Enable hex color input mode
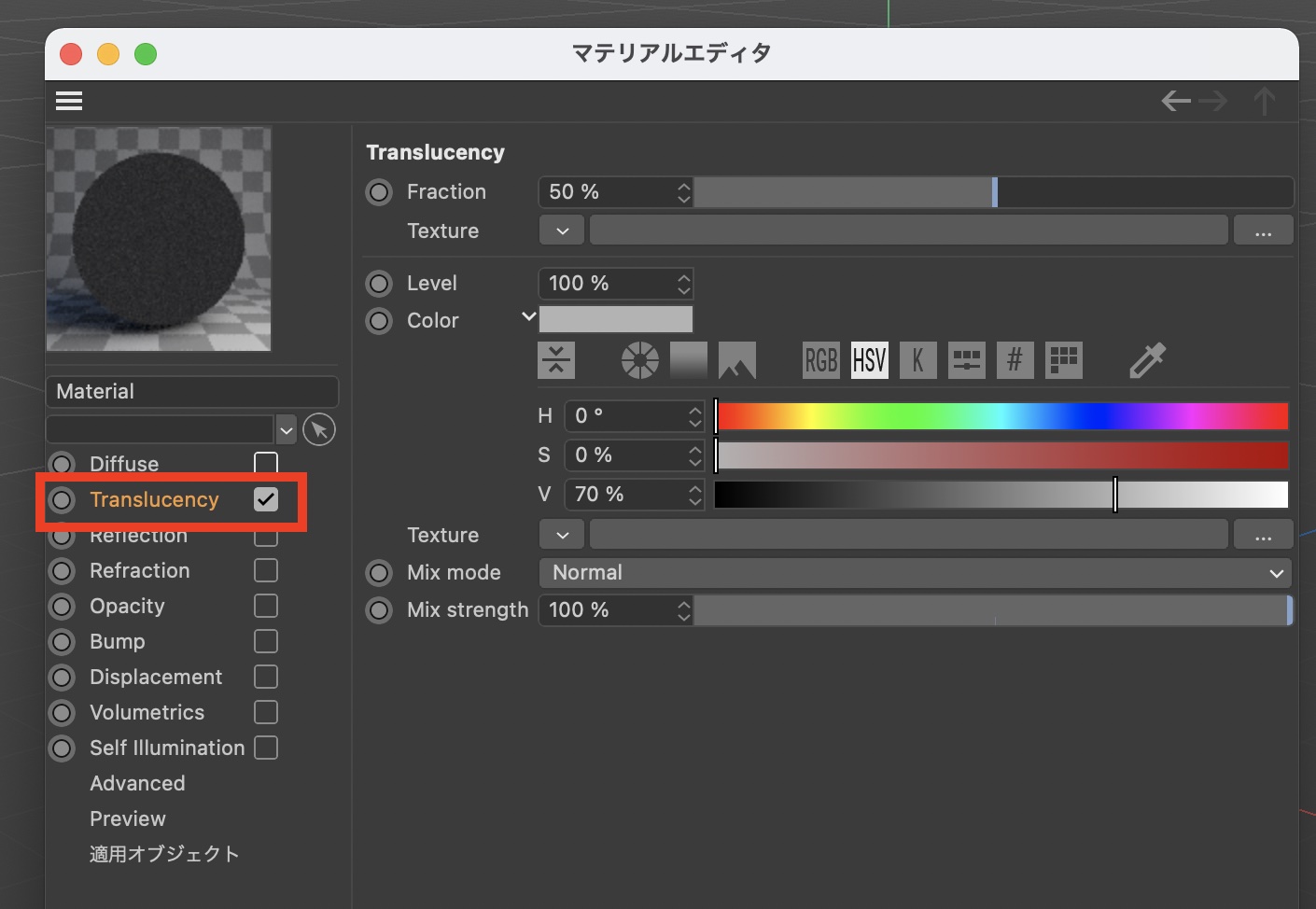The width and height of the screenshot is (1316, 909). tap(1015, 360)
